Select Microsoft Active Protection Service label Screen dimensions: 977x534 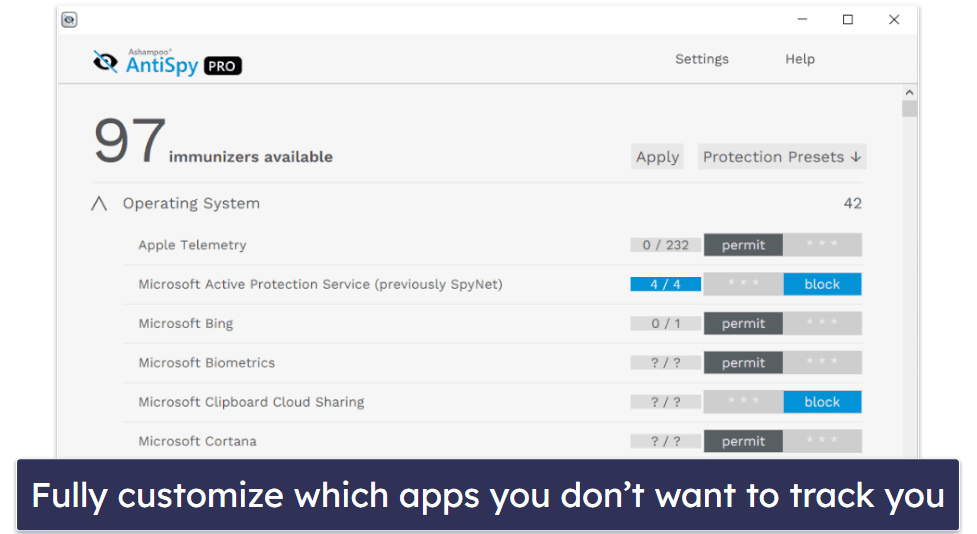tap(320, 284)
